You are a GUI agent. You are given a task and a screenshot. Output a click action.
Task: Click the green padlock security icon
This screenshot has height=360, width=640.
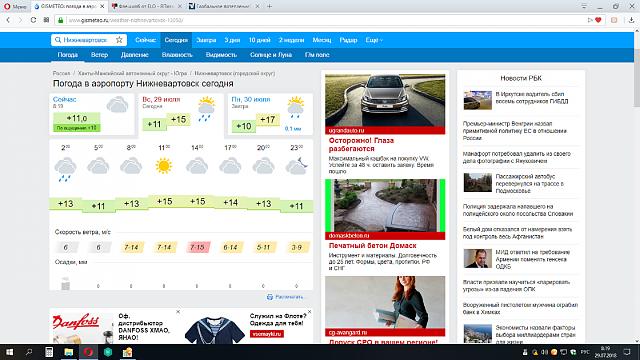click(60, 20)
